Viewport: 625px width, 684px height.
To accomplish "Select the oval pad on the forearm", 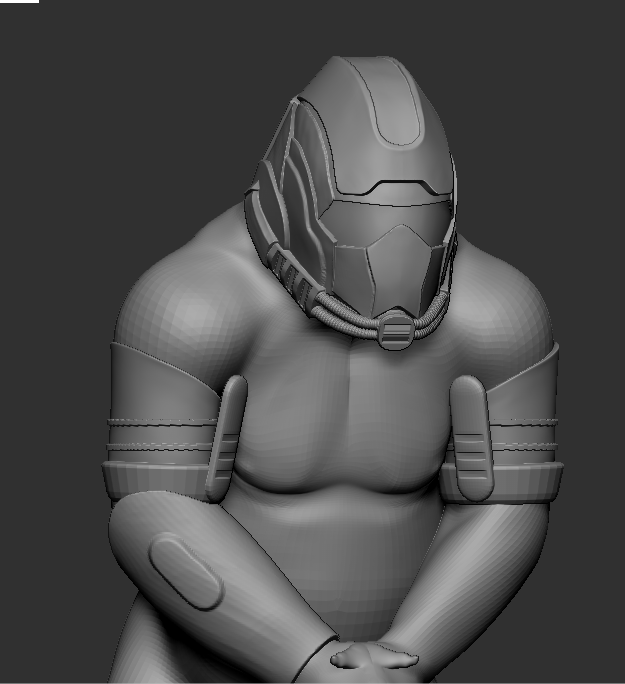I will click(186, 571).
